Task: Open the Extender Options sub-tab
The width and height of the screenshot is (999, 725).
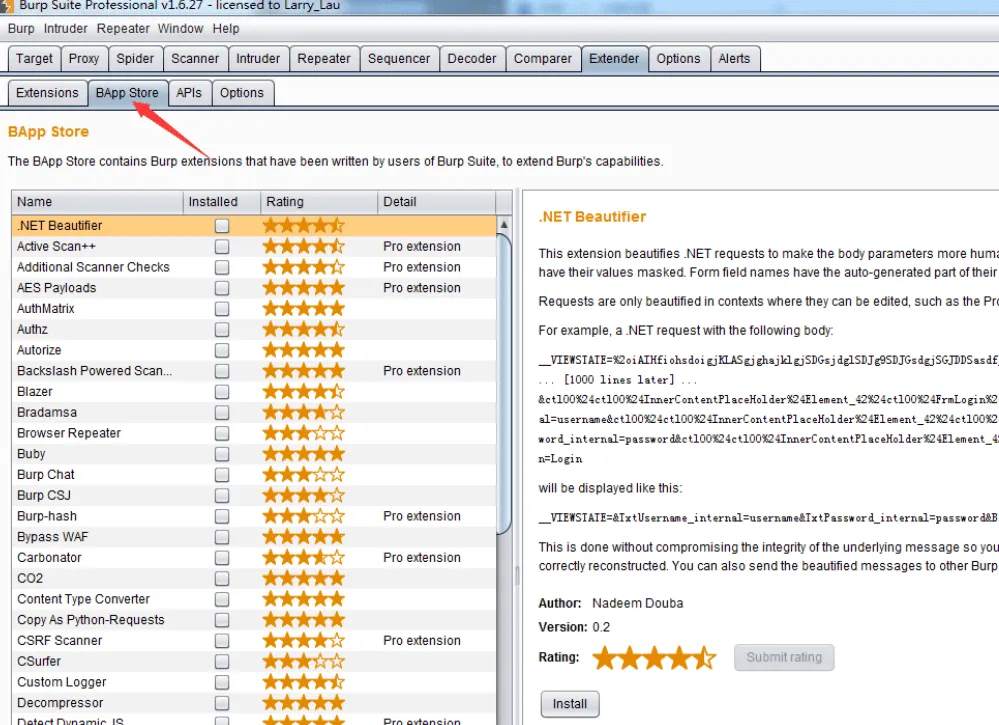Action: [242, 93]
